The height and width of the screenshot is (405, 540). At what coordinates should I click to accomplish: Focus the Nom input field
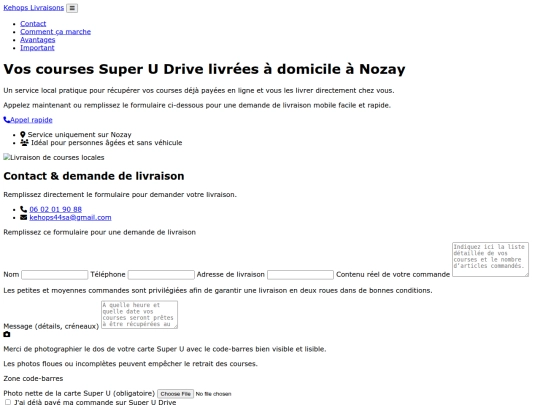(x=55, y=275)
